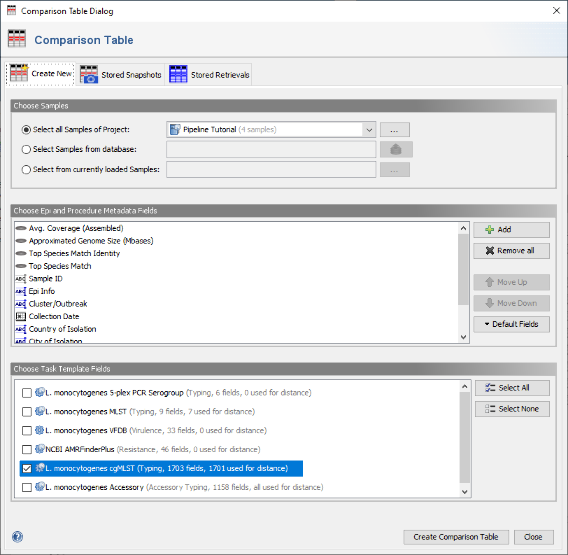
Task: Click the VFDB task template icon
Action: point(39,430)
